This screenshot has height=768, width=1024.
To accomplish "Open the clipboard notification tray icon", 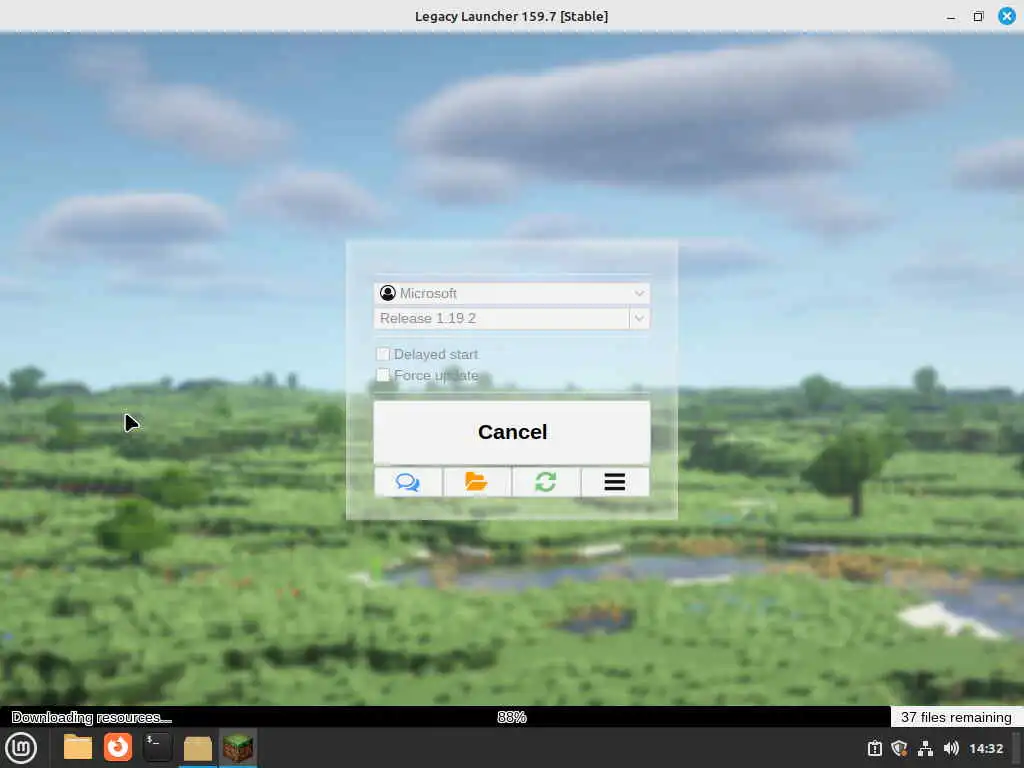I will click(x=874, y=748).
